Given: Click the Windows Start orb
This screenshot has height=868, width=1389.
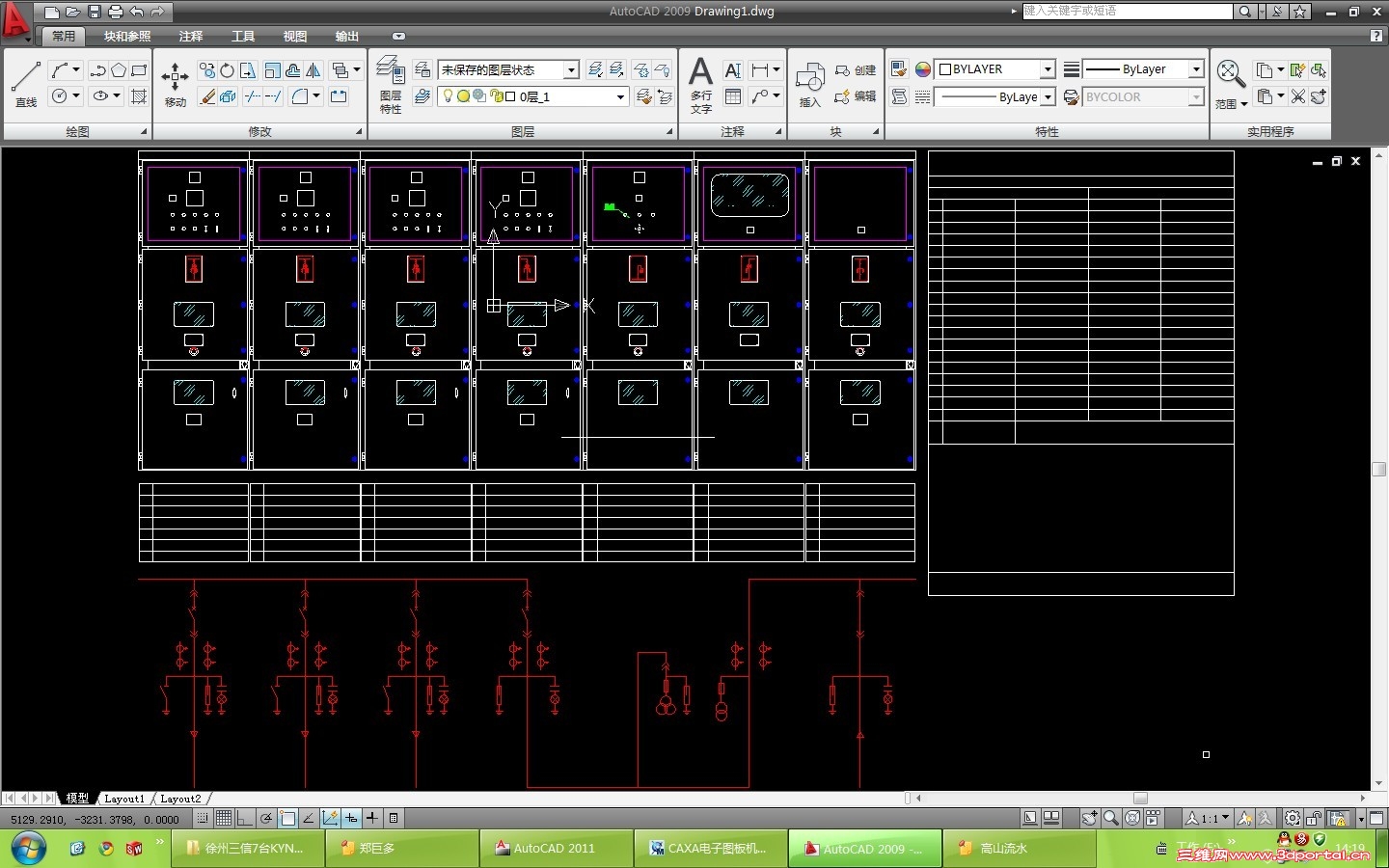Looking at the screenshot, I should tap(28, 849).
